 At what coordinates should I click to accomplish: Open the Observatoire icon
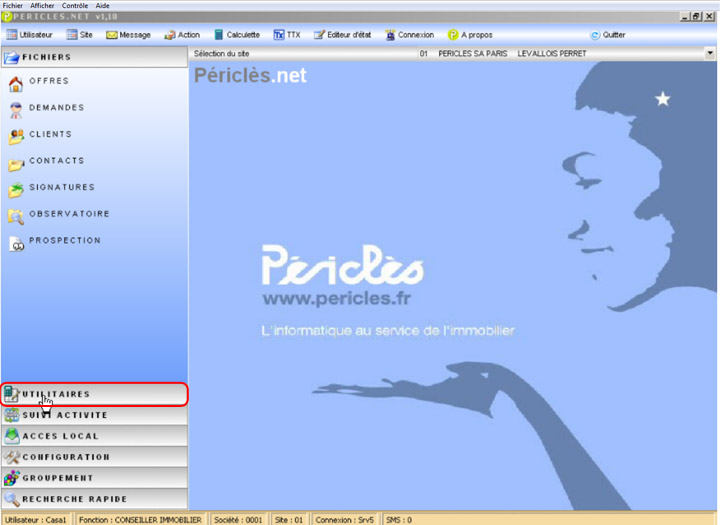coord(16,215)
